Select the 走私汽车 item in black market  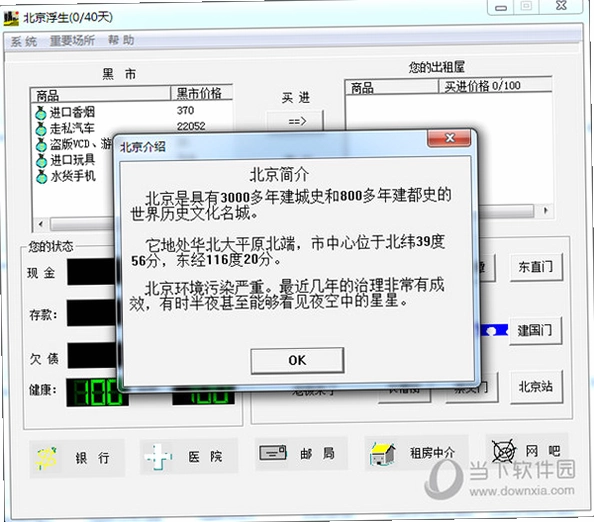65,128
